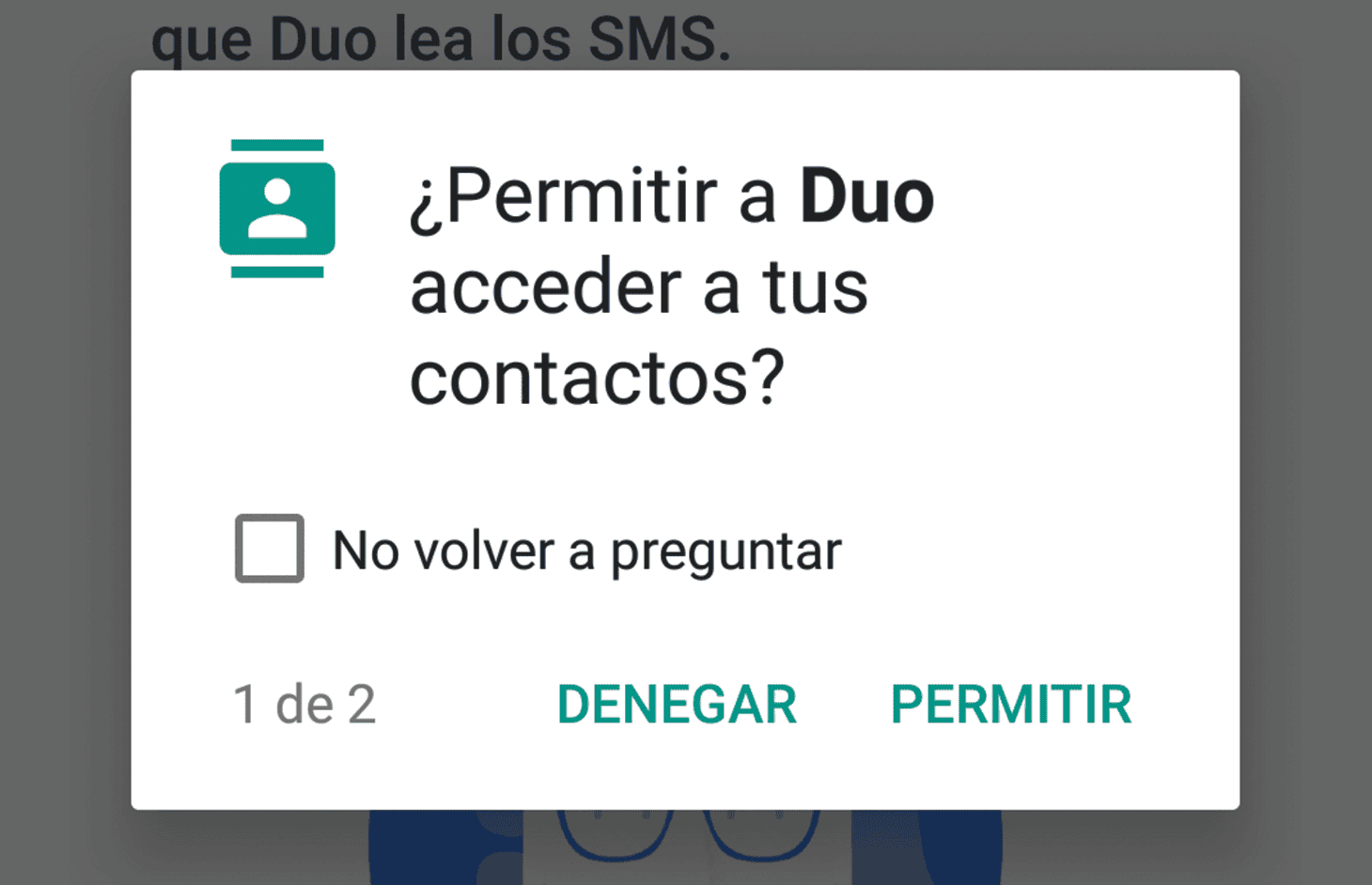
Task: Click the person silhouette inside contacts icon
Action: point(277,209)
